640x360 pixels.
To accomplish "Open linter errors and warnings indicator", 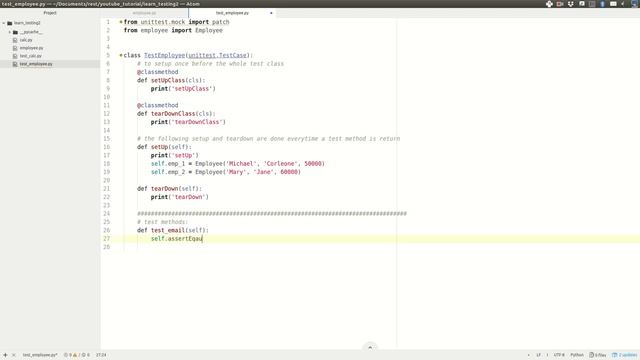I will pyautogui.click(x=77, y=355).
